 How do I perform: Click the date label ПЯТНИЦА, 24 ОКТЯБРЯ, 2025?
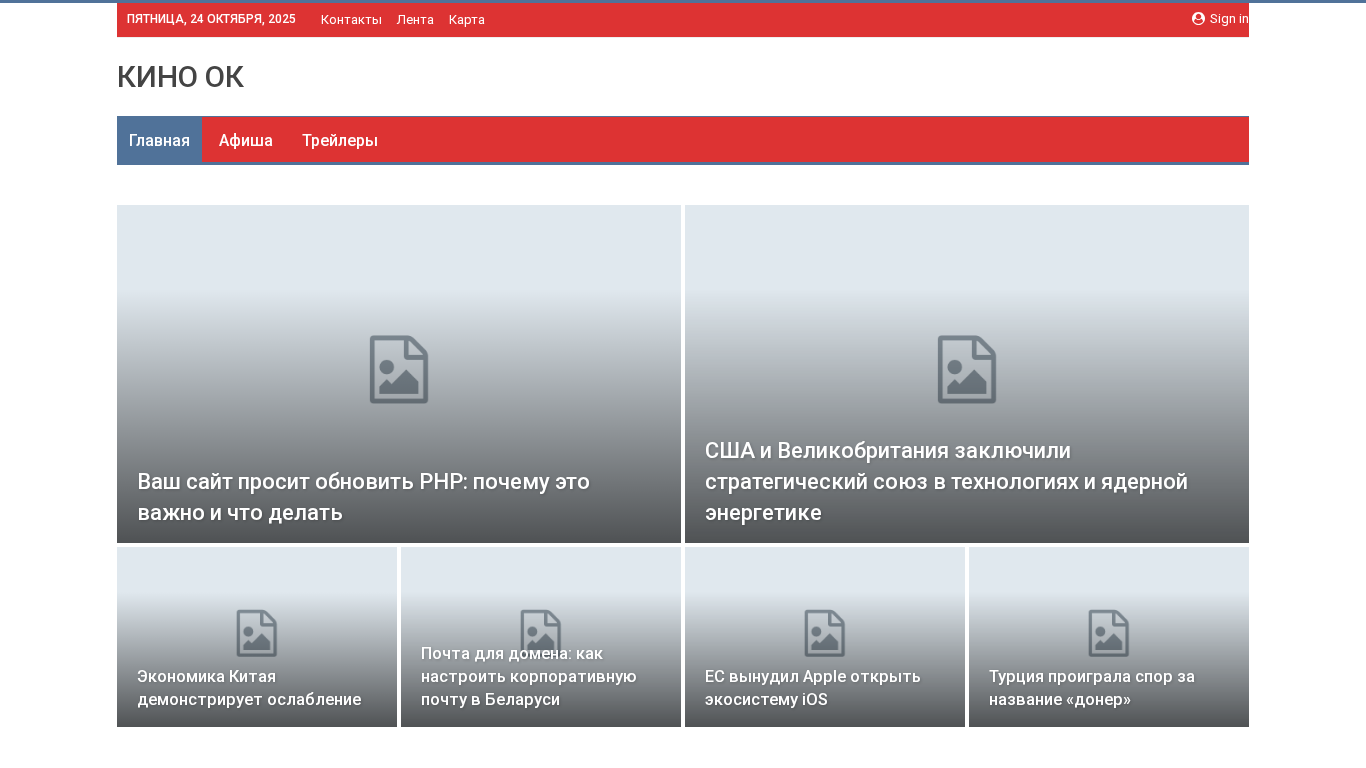click(211, 19)
